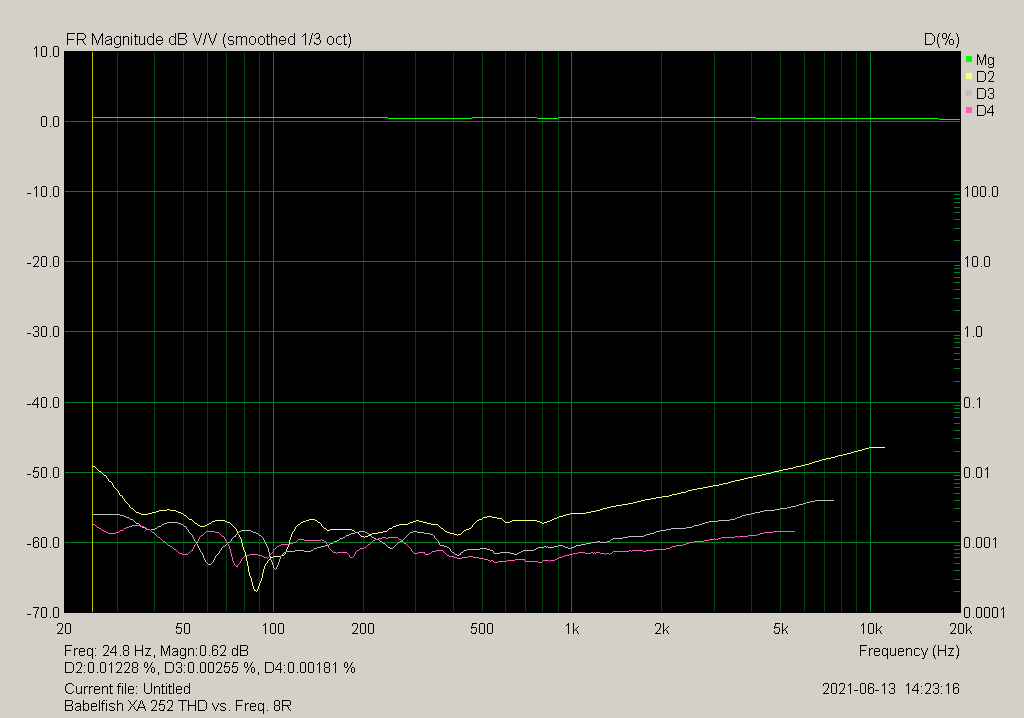Click the 2021-06-13 14:23:16 timestamp

[x=890, y=689]
